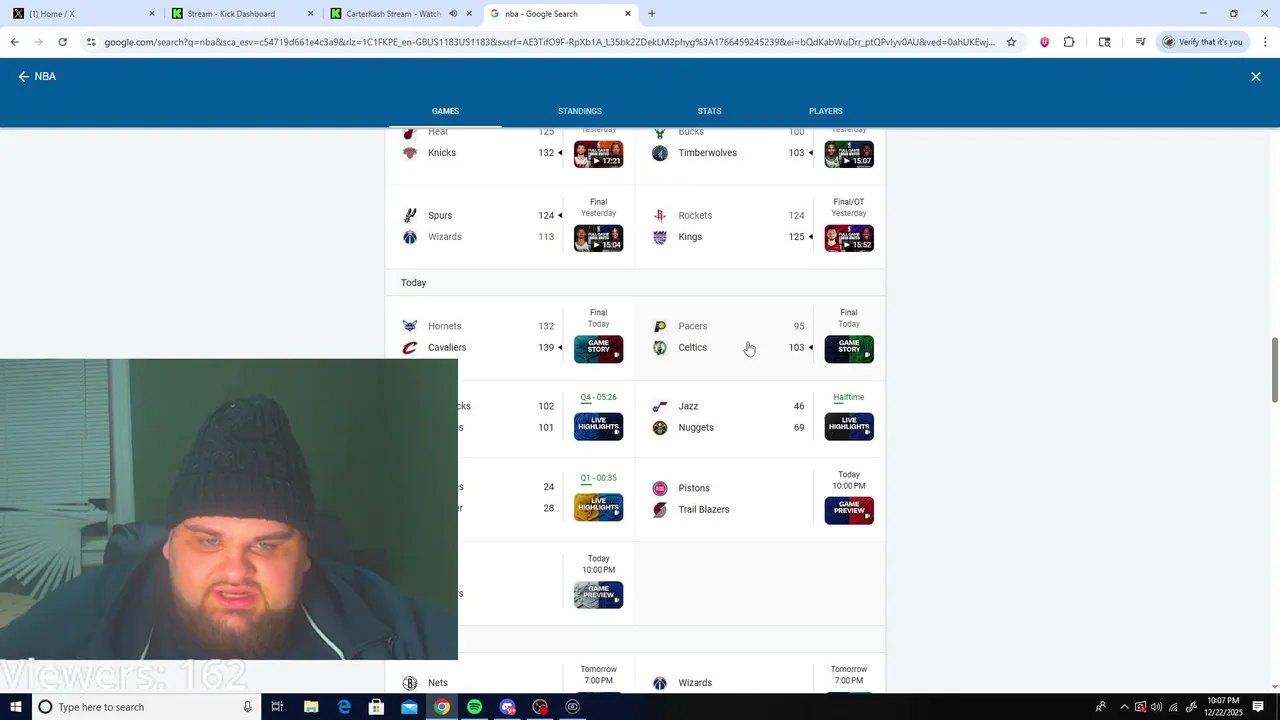Open the Stats tab
1280x720 pixels.
tap(709, 111)
